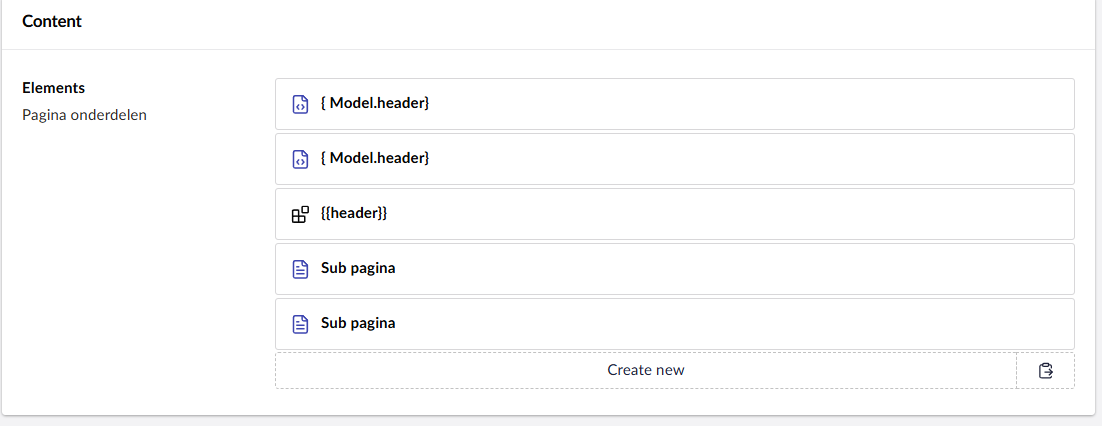The image size is (1102, 426).
Task: Click code file icon of top Model.header block
Action: pyautogui.click(x=300, y=104)
